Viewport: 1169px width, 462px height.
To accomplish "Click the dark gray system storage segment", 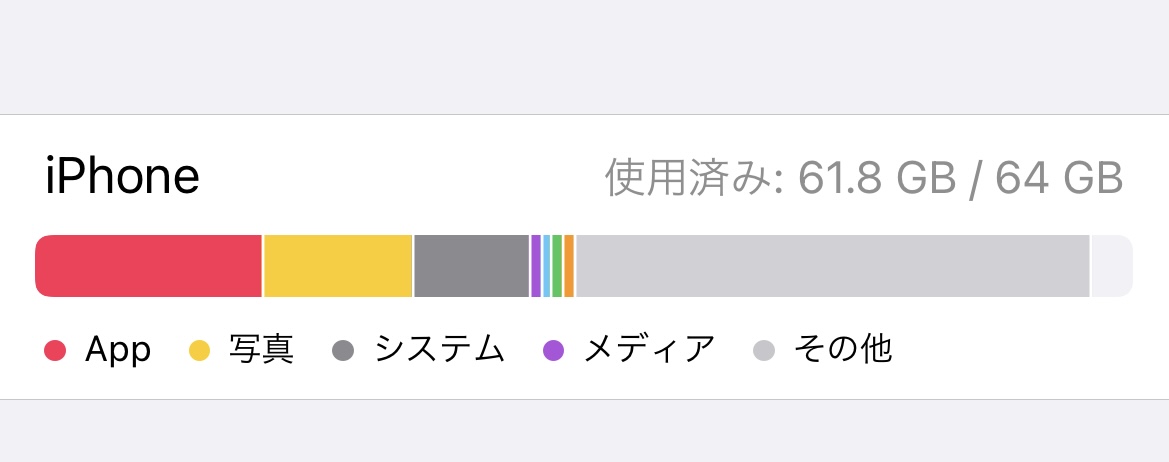I will (471, 266).
